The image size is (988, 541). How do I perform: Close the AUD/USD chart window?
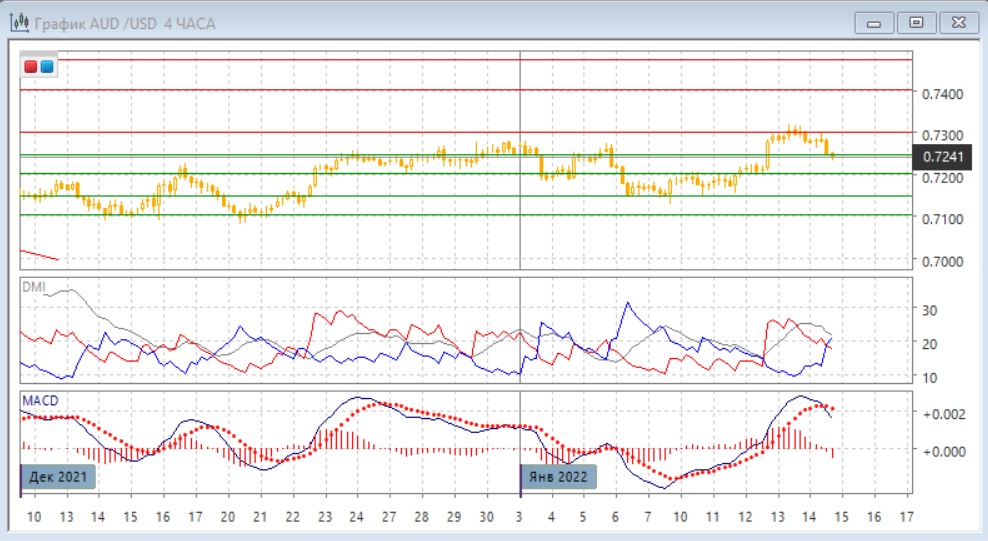pyautogui.click(x=956, y=22)
